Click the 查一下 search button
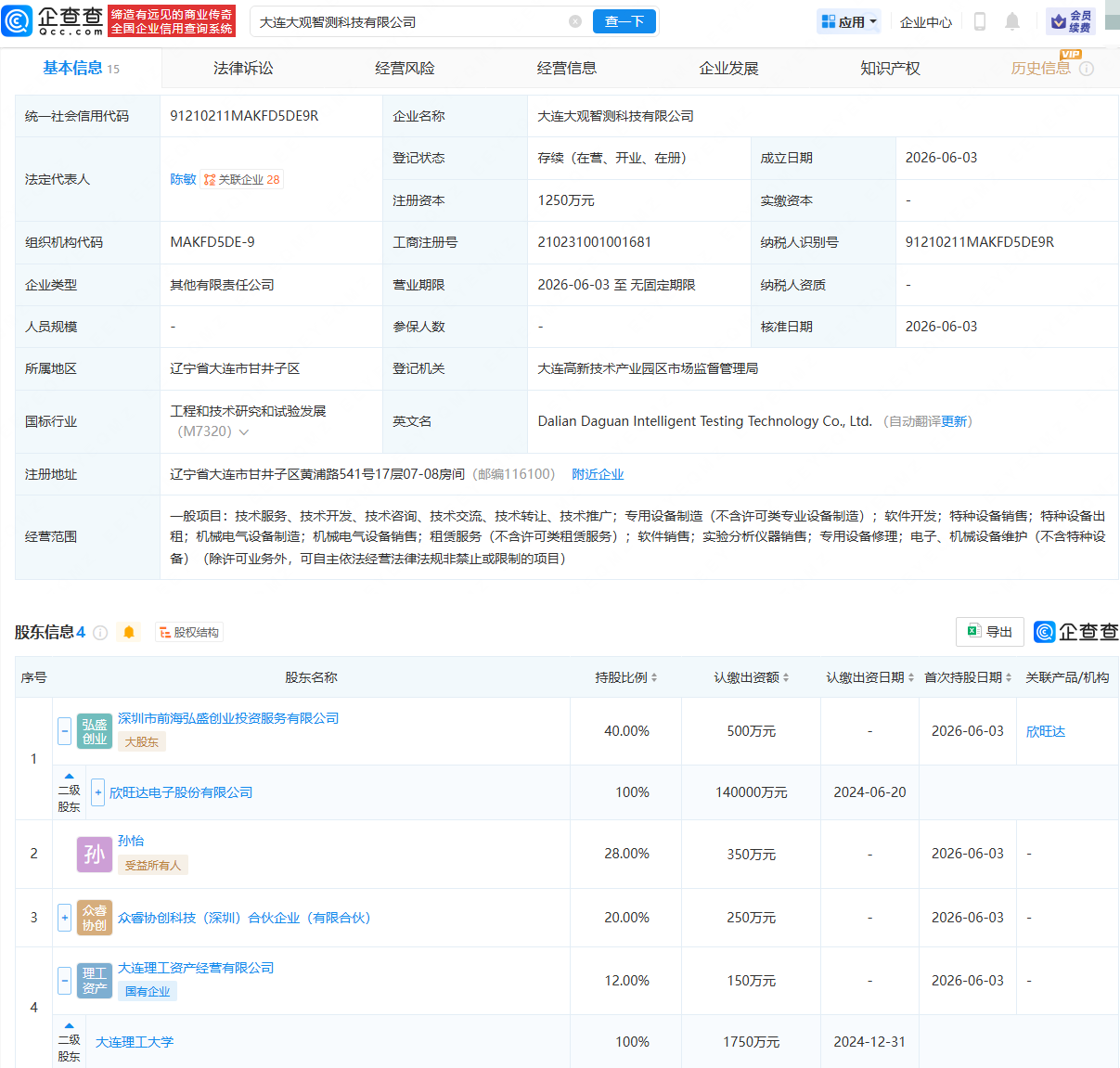 [x=624, y=21]
